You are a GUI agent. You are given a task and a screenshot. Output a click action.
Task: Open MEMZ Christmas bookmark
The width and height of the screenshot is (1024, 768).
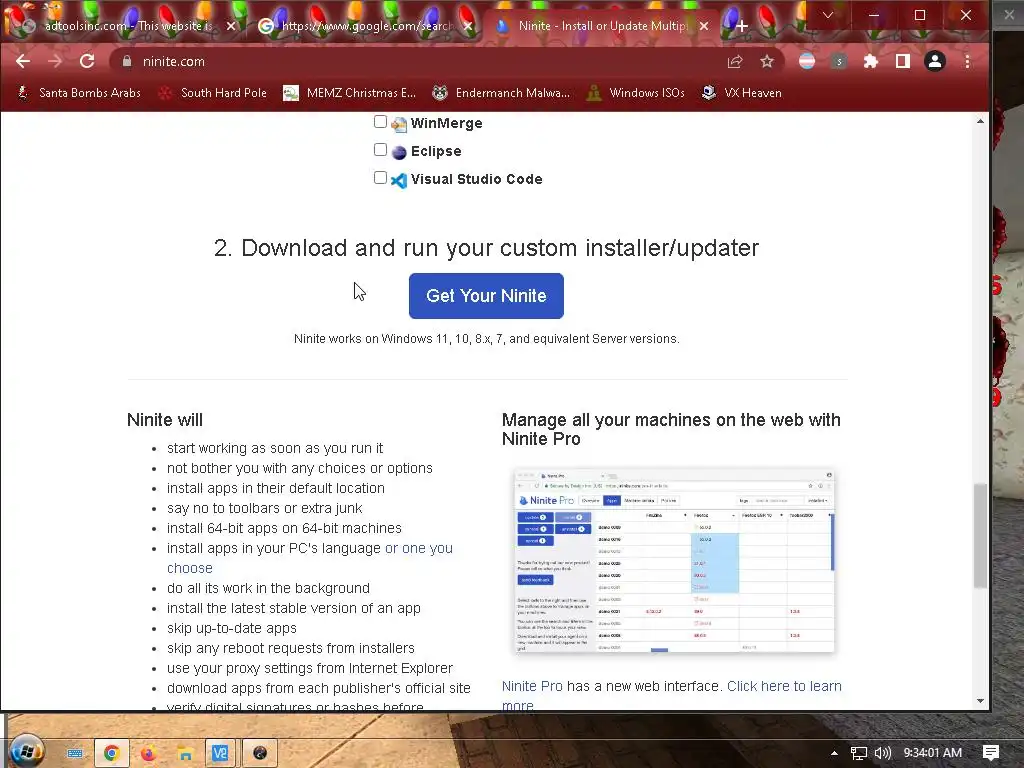[x=349, y=93]
